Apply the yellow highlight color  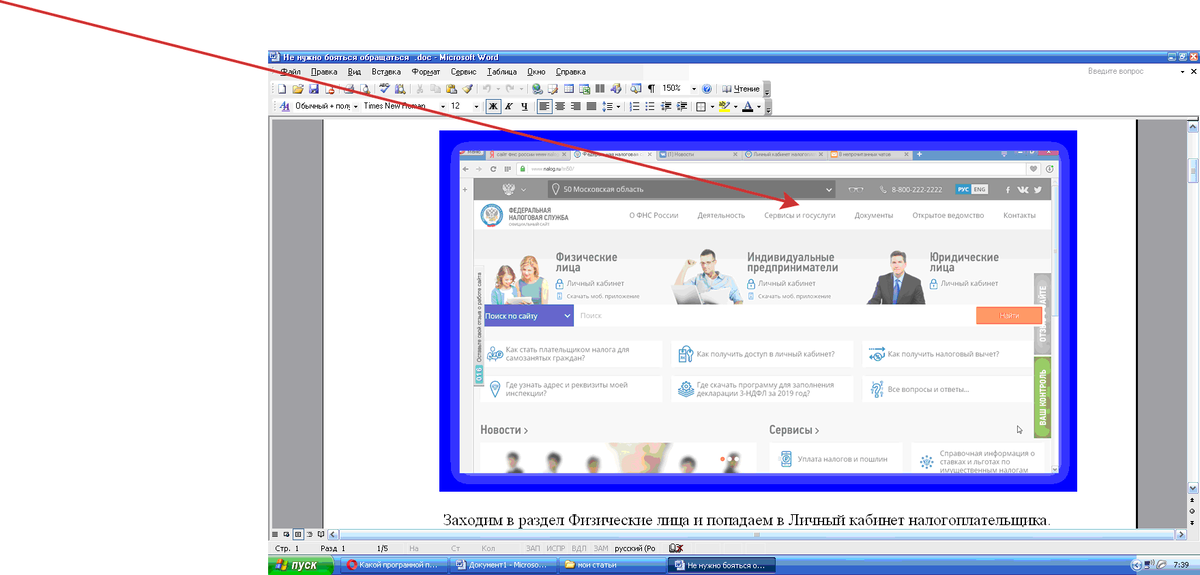(724, 106)
